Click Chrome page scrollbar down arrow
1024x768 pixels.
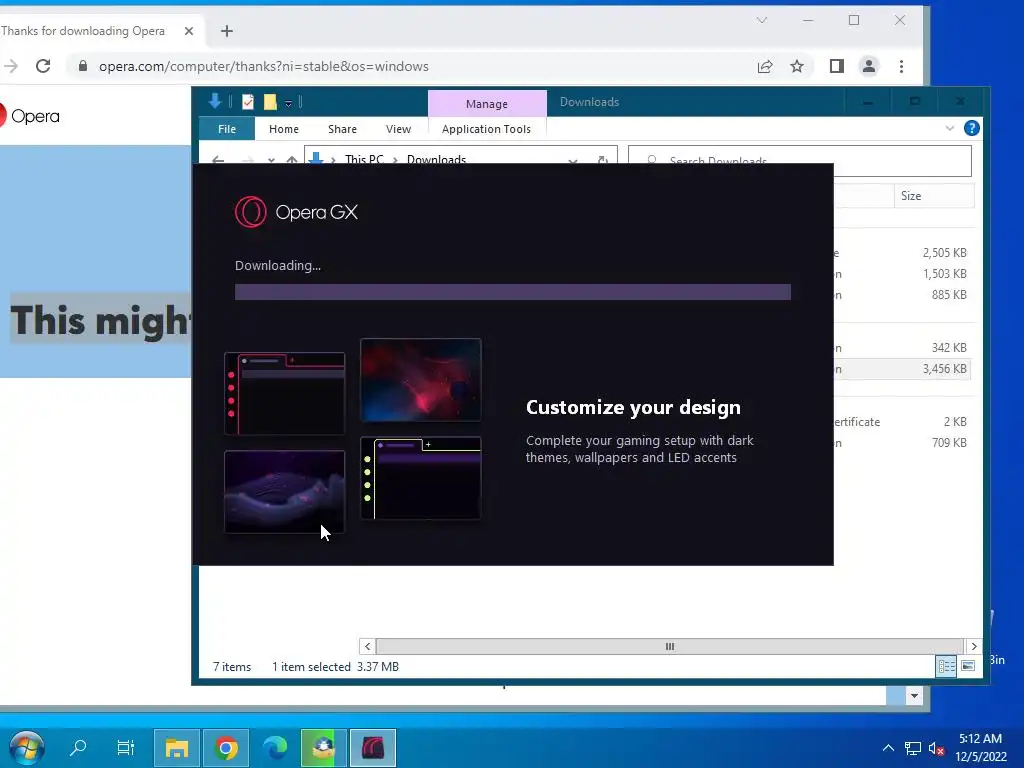(914, 696)
